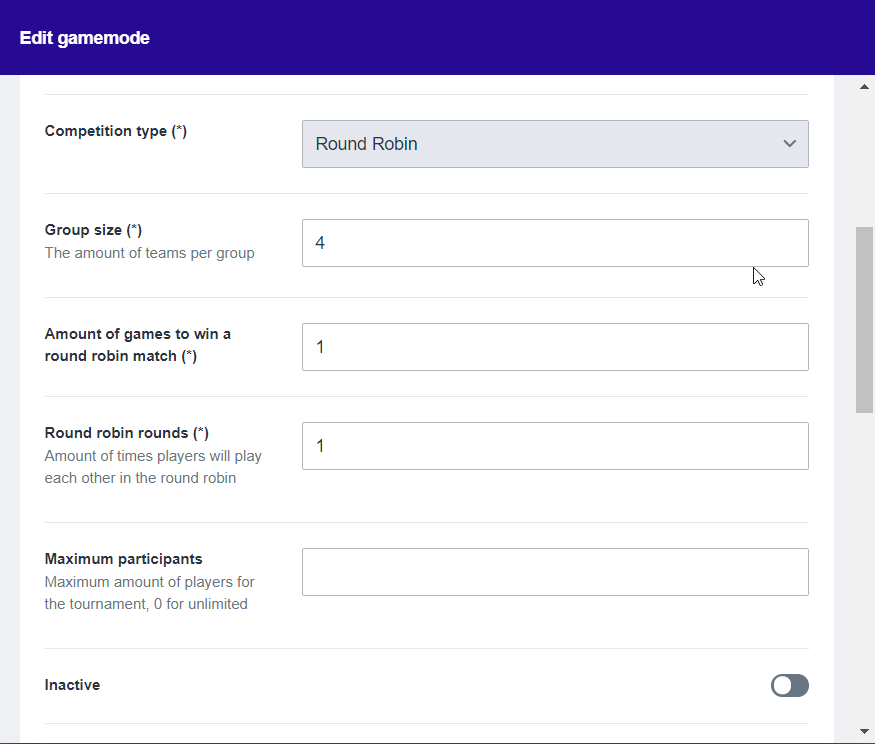The height and width of the screenshot is (744, 875).
Task: Click the scrollbar down arrow
Action: click(864, 731)
